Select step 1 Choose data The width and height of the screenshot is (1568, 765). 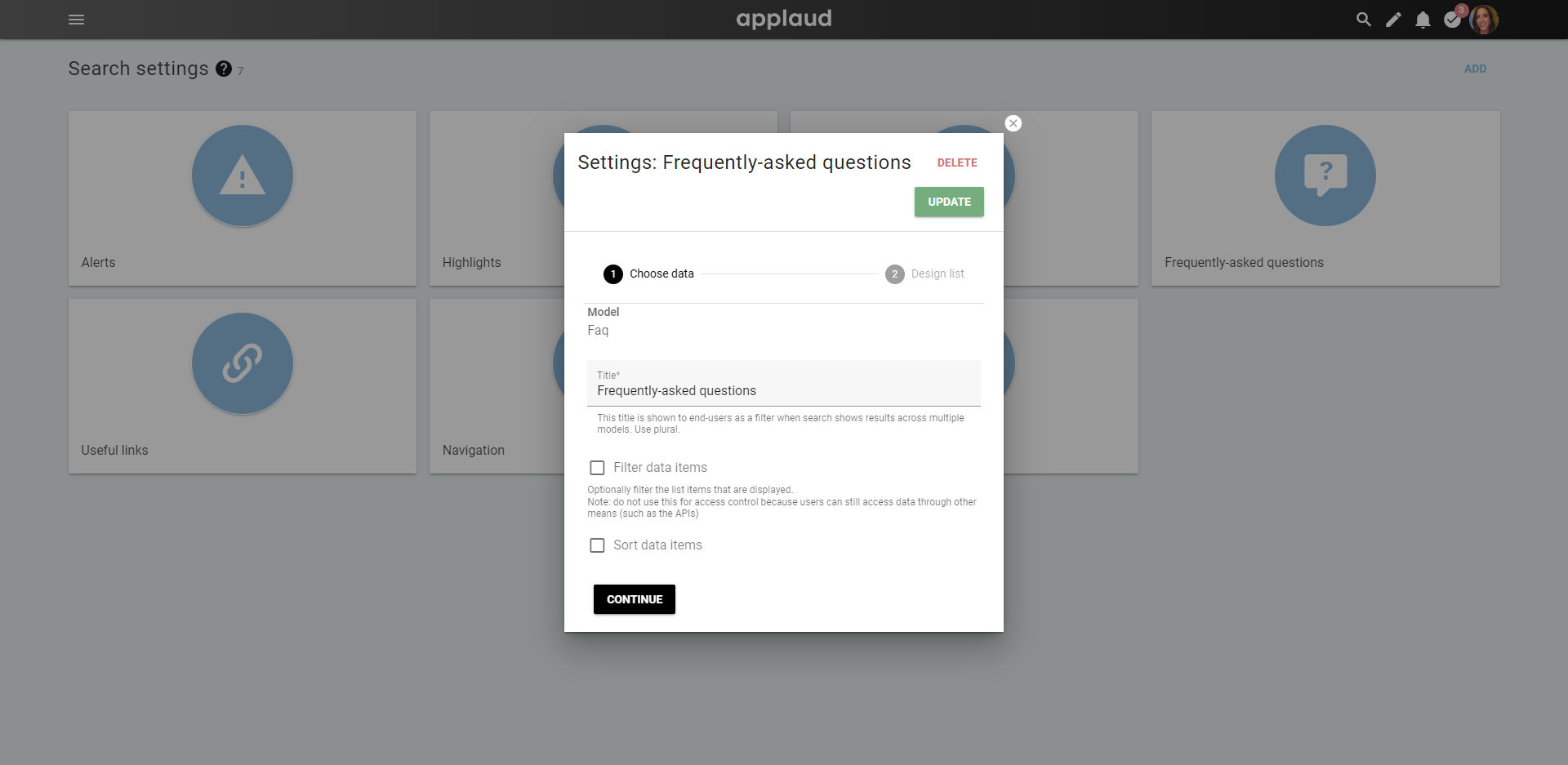(648, 274)
